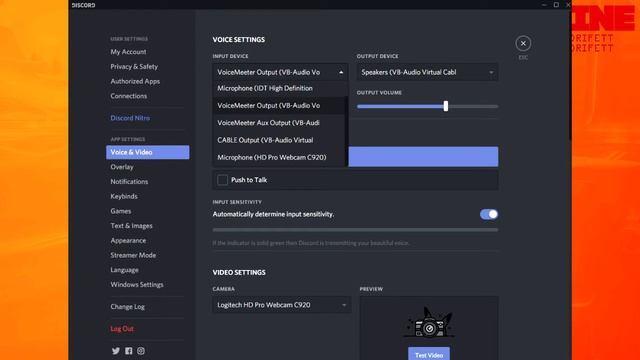
Task: Close settings with the ESC circle button
Action: (523, 43)
